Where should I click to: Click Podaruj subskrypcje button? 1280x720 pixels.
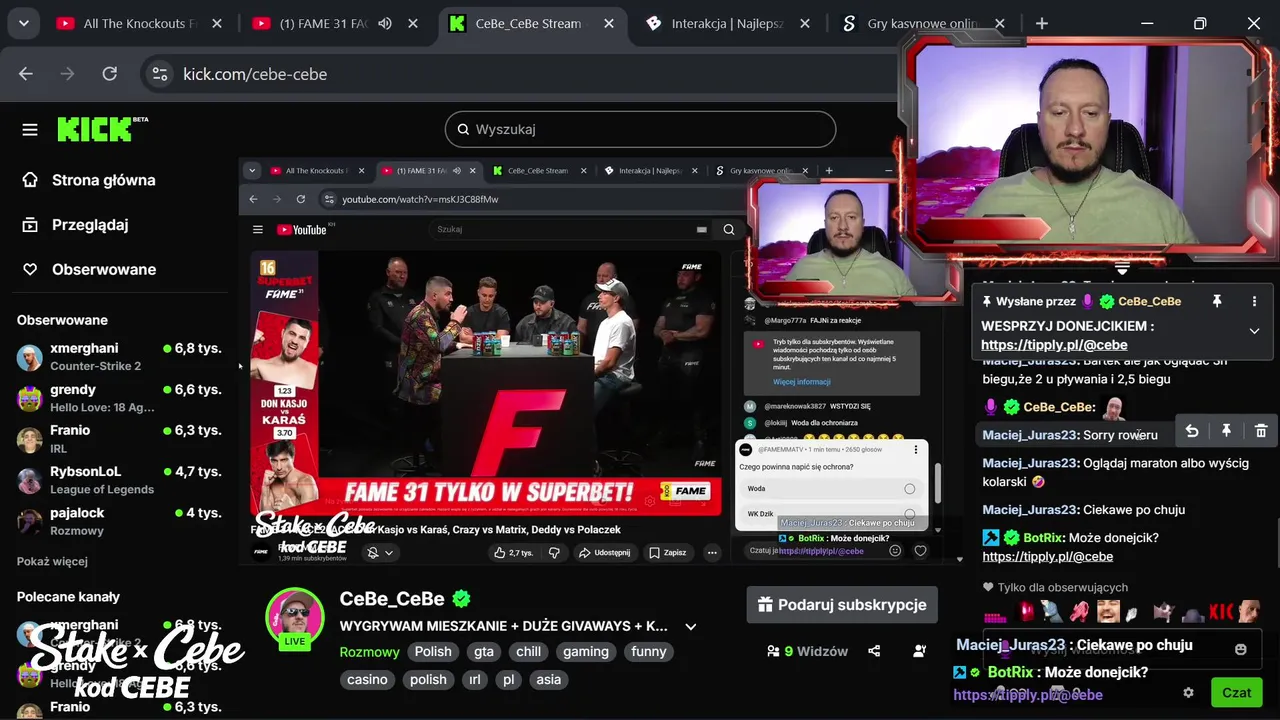pyautogui.click(x=842, y=605)
